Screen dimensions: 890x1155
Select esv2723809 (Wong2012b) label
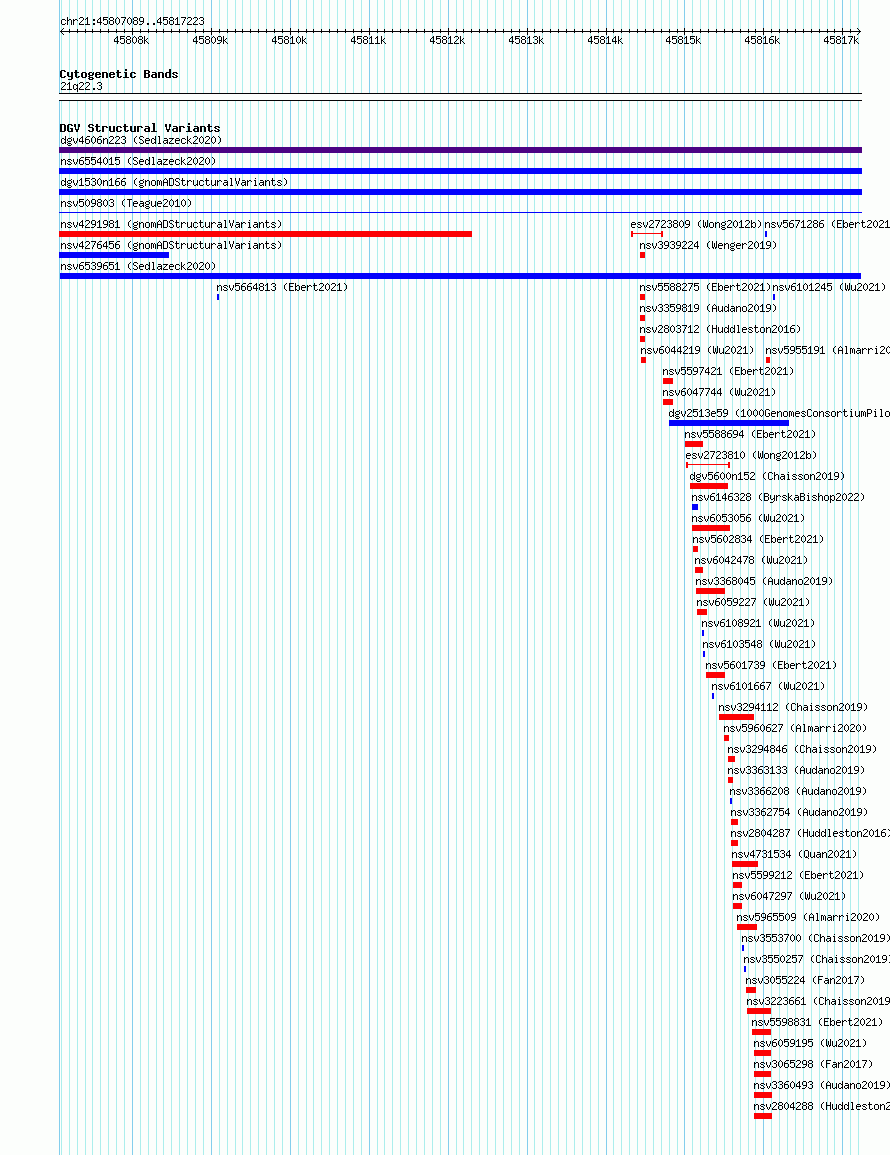click(x=696, y=224)
